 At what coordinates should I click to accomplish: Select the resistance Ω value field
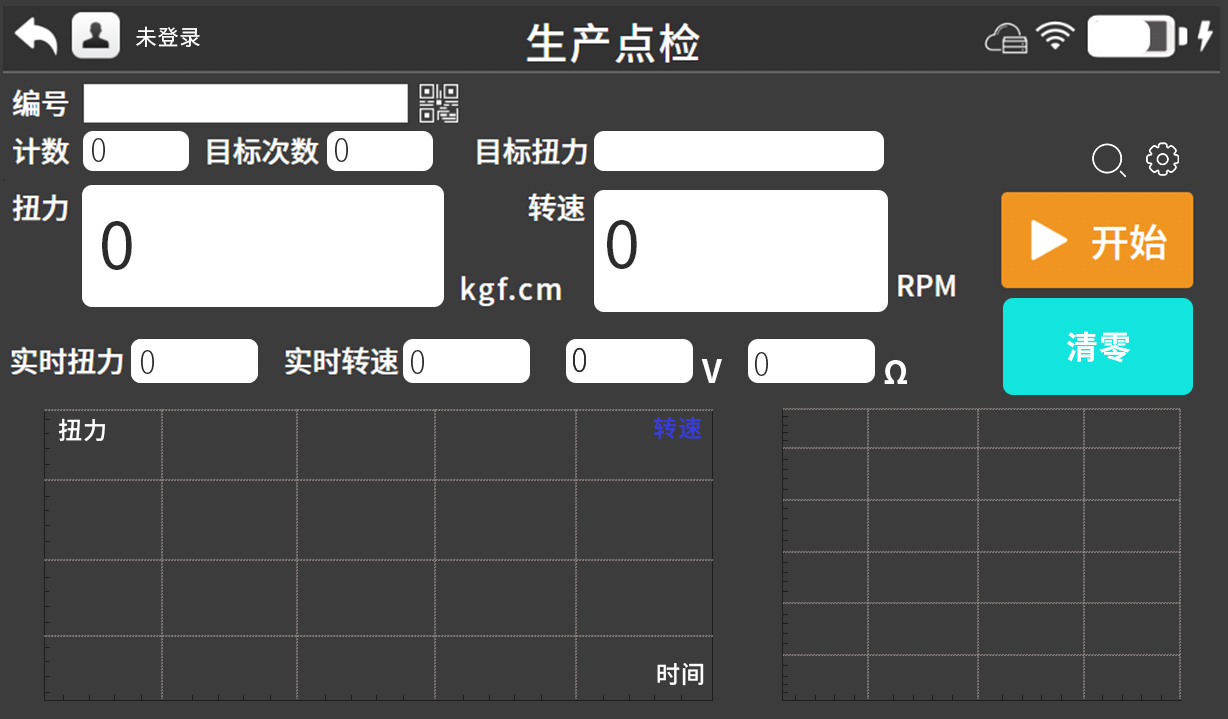(x=812, y=361)
